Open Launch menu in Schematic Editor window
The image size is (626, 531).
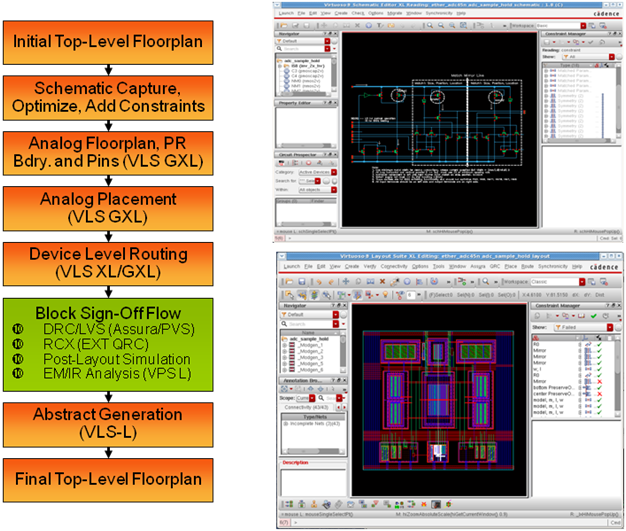(286, 13)
